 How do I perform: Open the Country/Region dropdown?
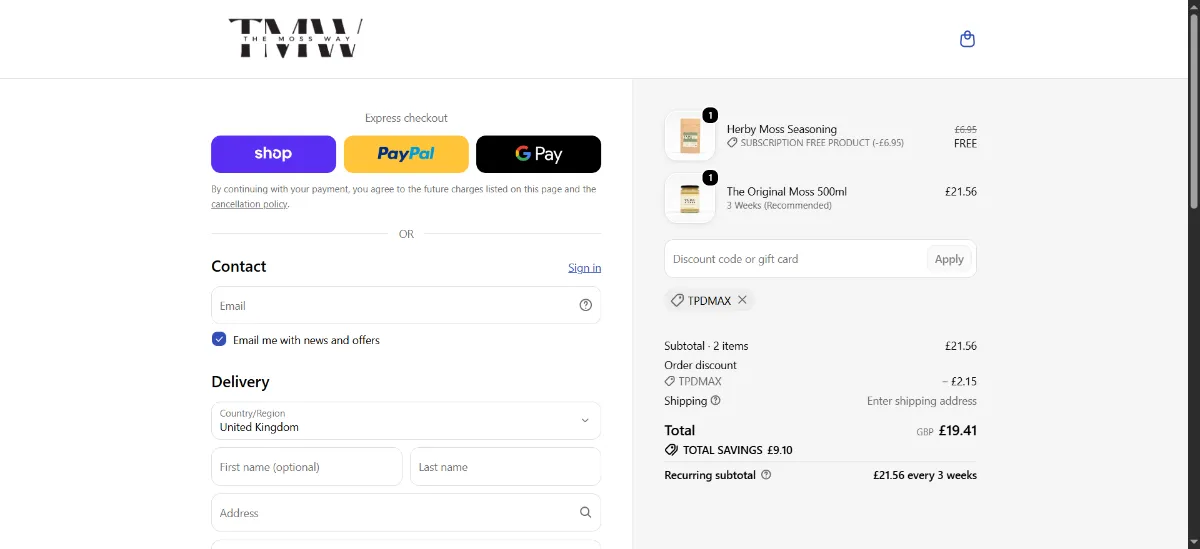pos(406,421)
